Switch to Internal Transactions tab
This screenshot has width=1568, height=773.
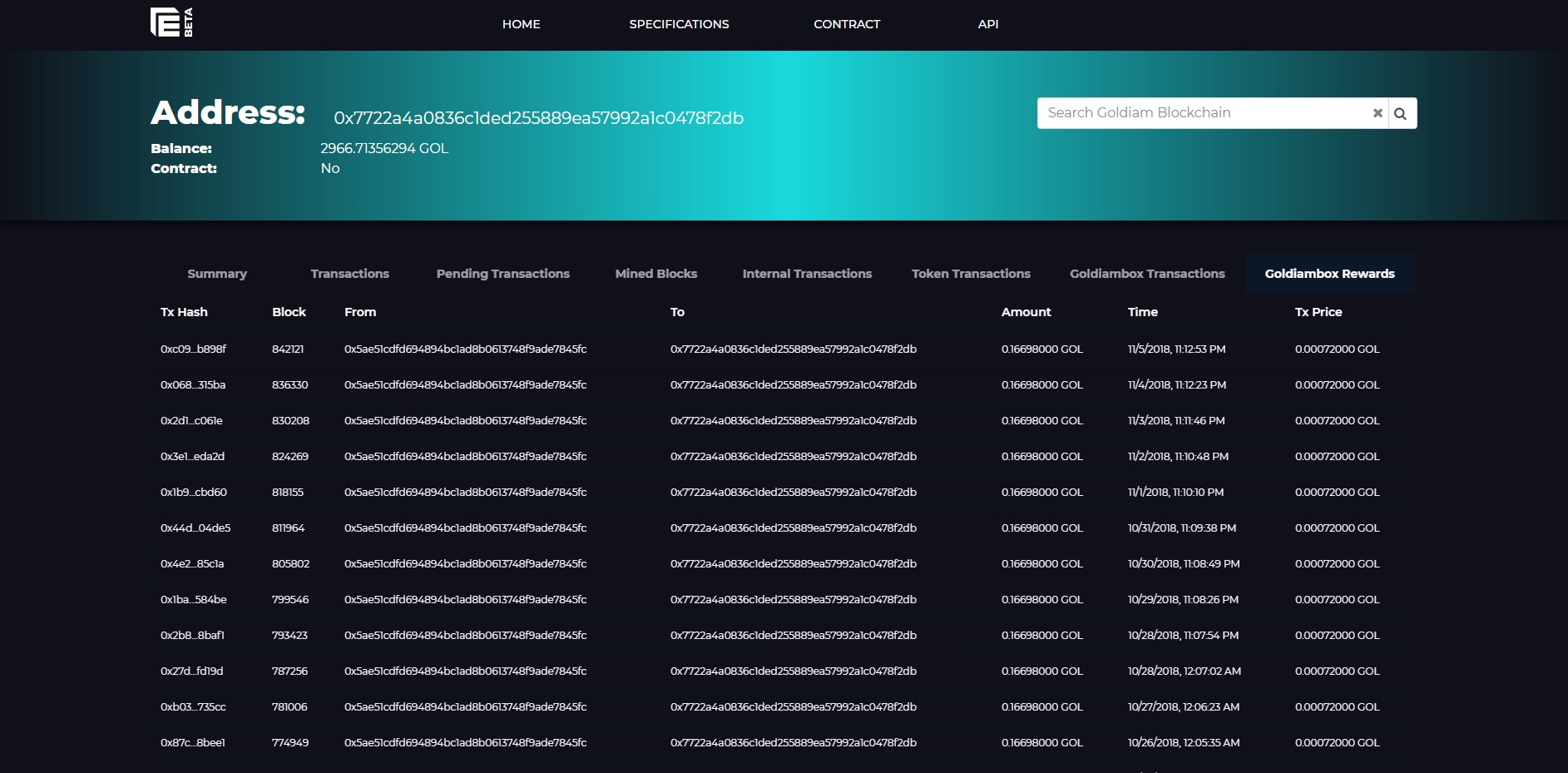coord(807,274)
